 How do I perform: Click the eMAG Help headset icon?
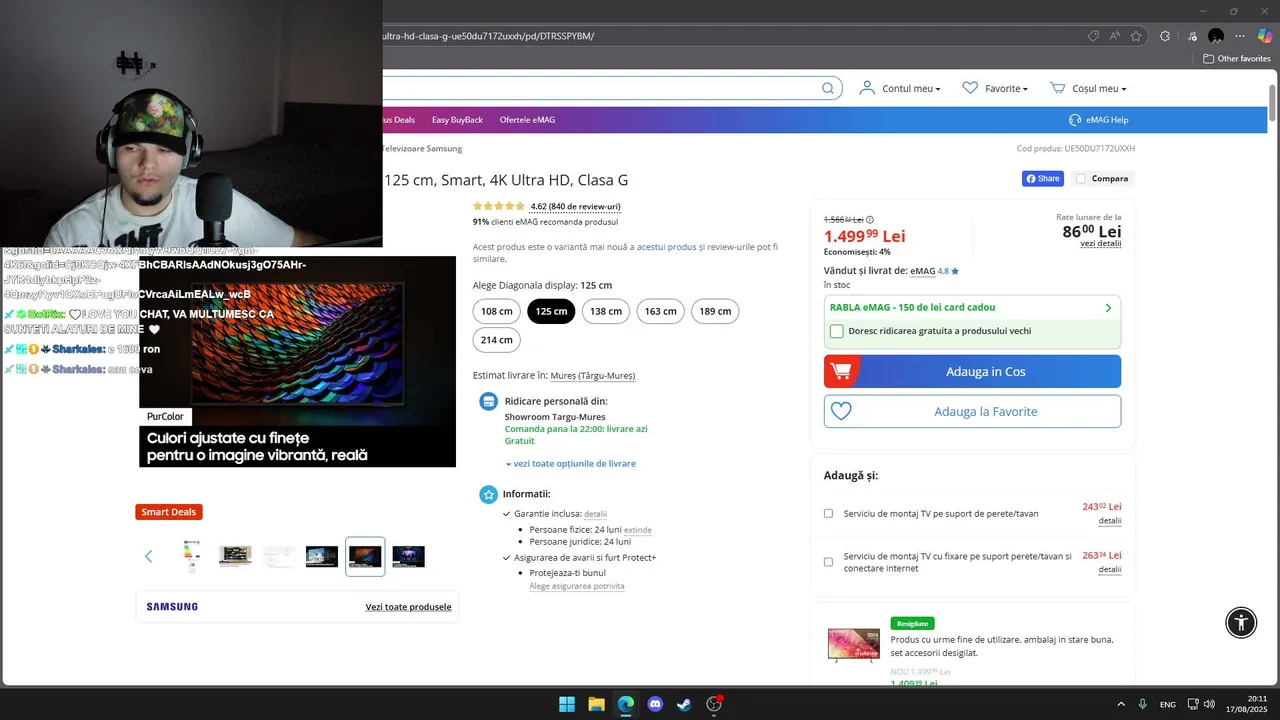coord(1075,120)
